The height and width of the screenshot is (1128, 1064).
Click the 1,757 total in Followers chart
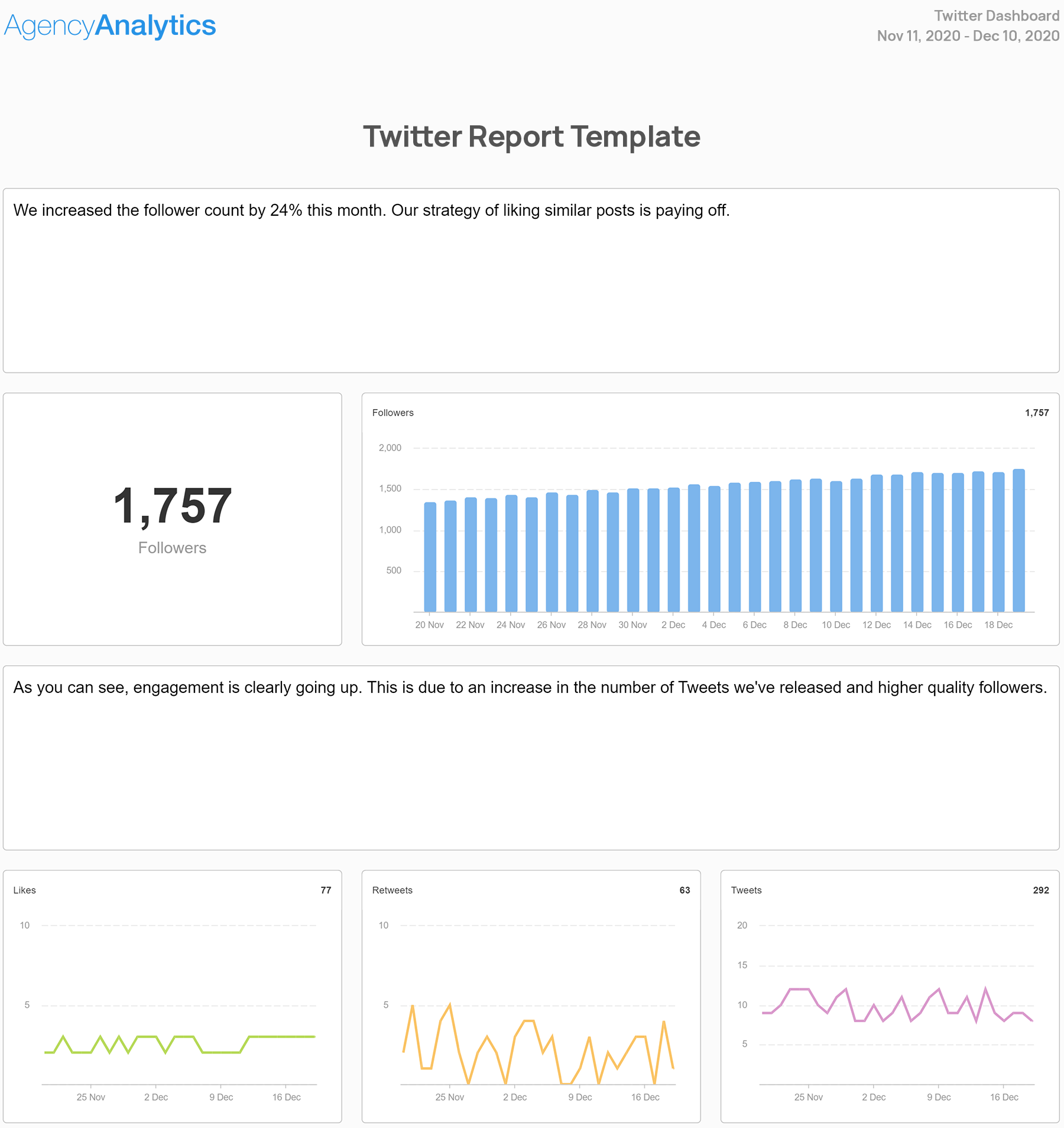(x=1037, y=413)
